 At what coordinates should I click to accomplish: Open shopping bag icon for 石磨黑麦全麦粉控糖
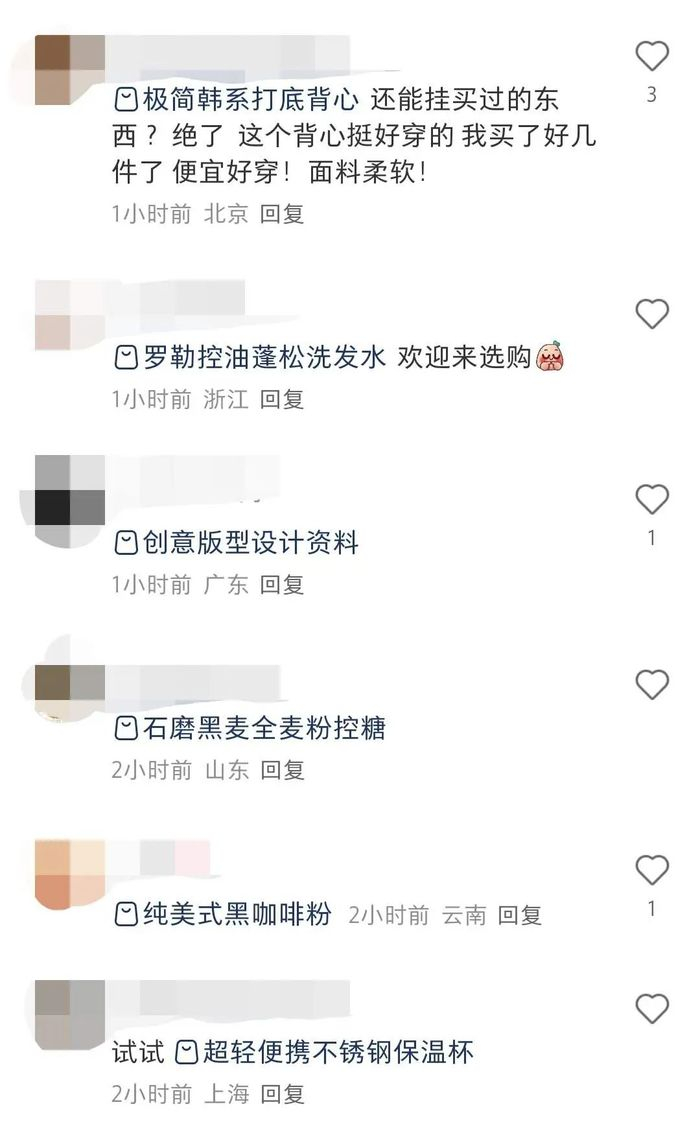[126, 728]
